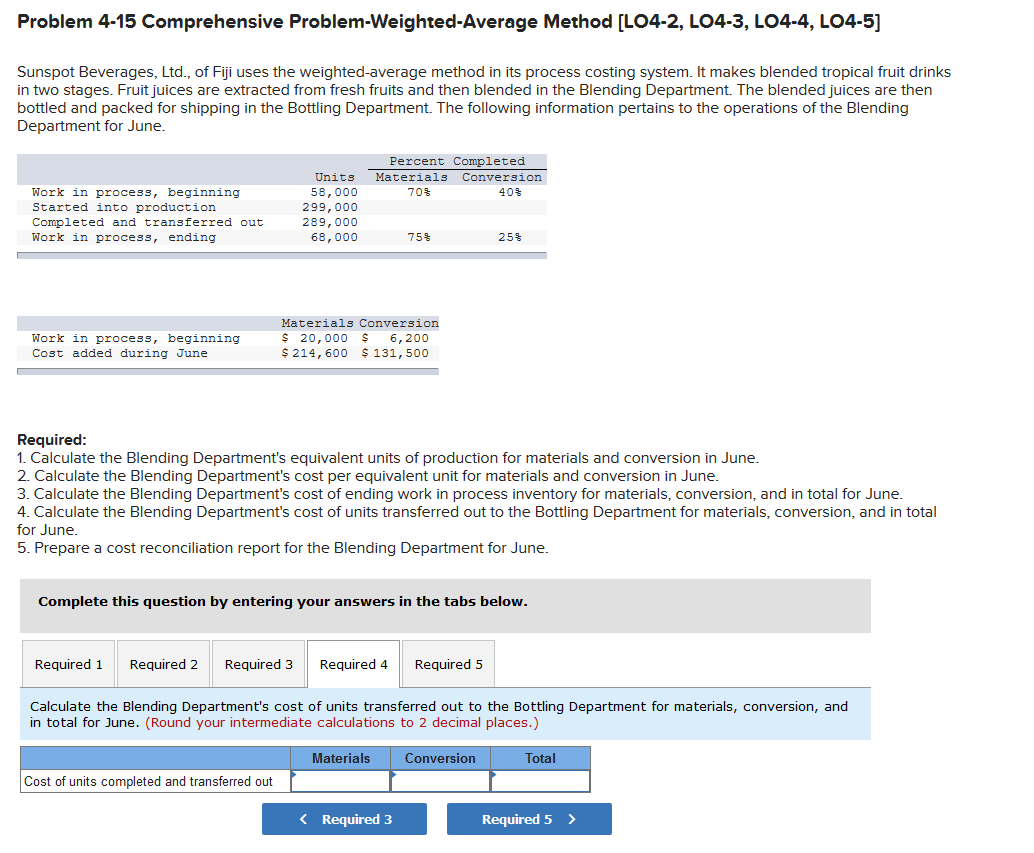This screenshot has width=1034, height=853.
Task: Click the blue marker in the Conversion cell
Action: 392,773
